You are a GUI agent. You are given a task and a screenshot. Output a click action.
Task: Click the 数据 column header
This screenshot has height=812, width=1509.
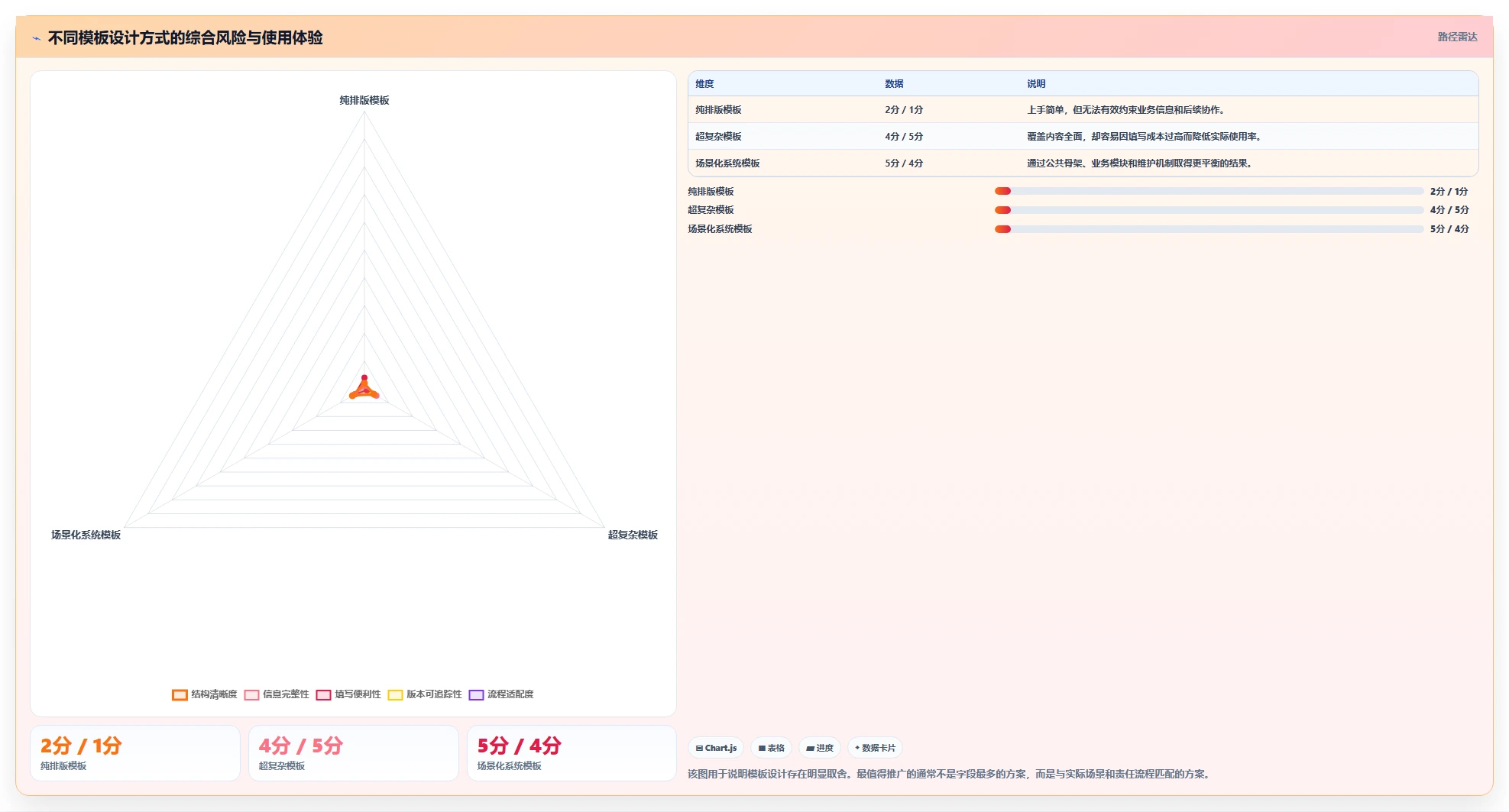coord(894,84)
